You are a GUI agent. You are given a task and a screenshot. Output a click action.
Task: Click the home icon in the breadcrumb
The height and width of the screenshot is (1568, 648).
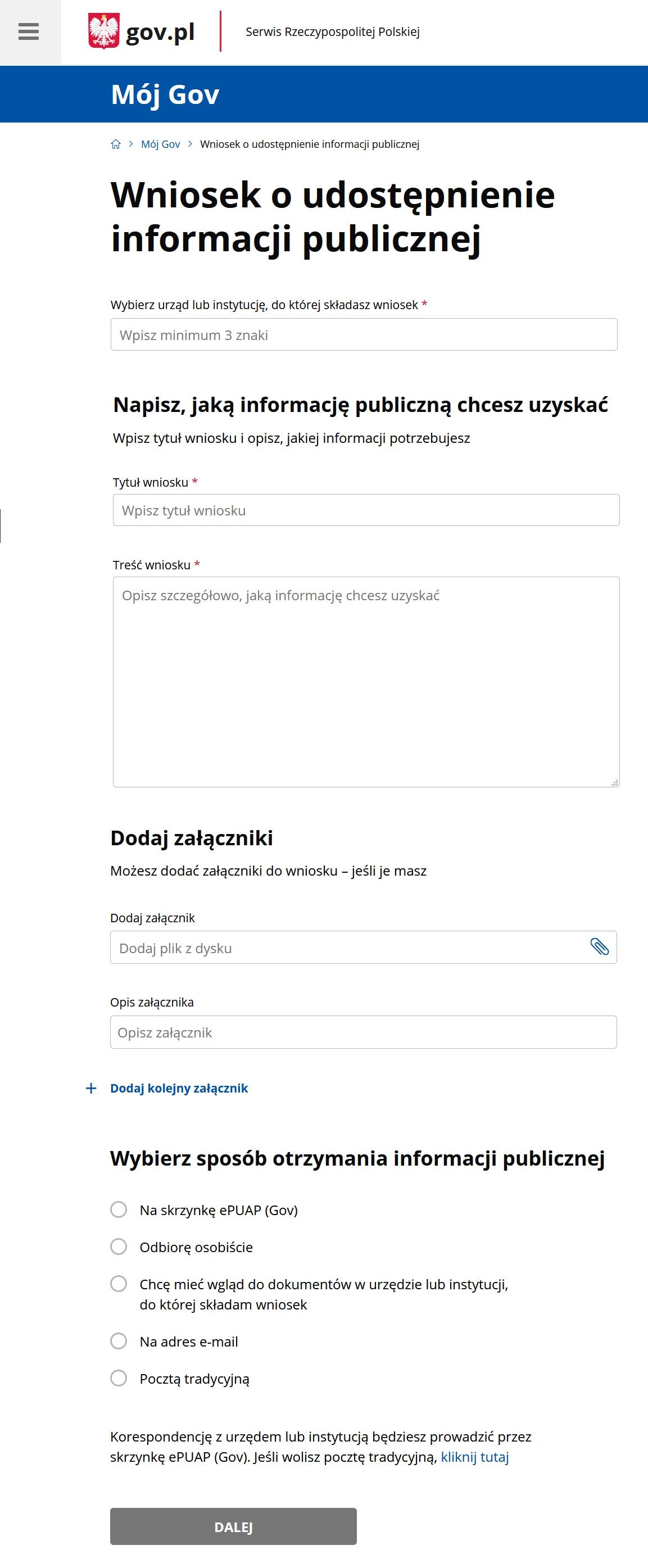[116, 144]
